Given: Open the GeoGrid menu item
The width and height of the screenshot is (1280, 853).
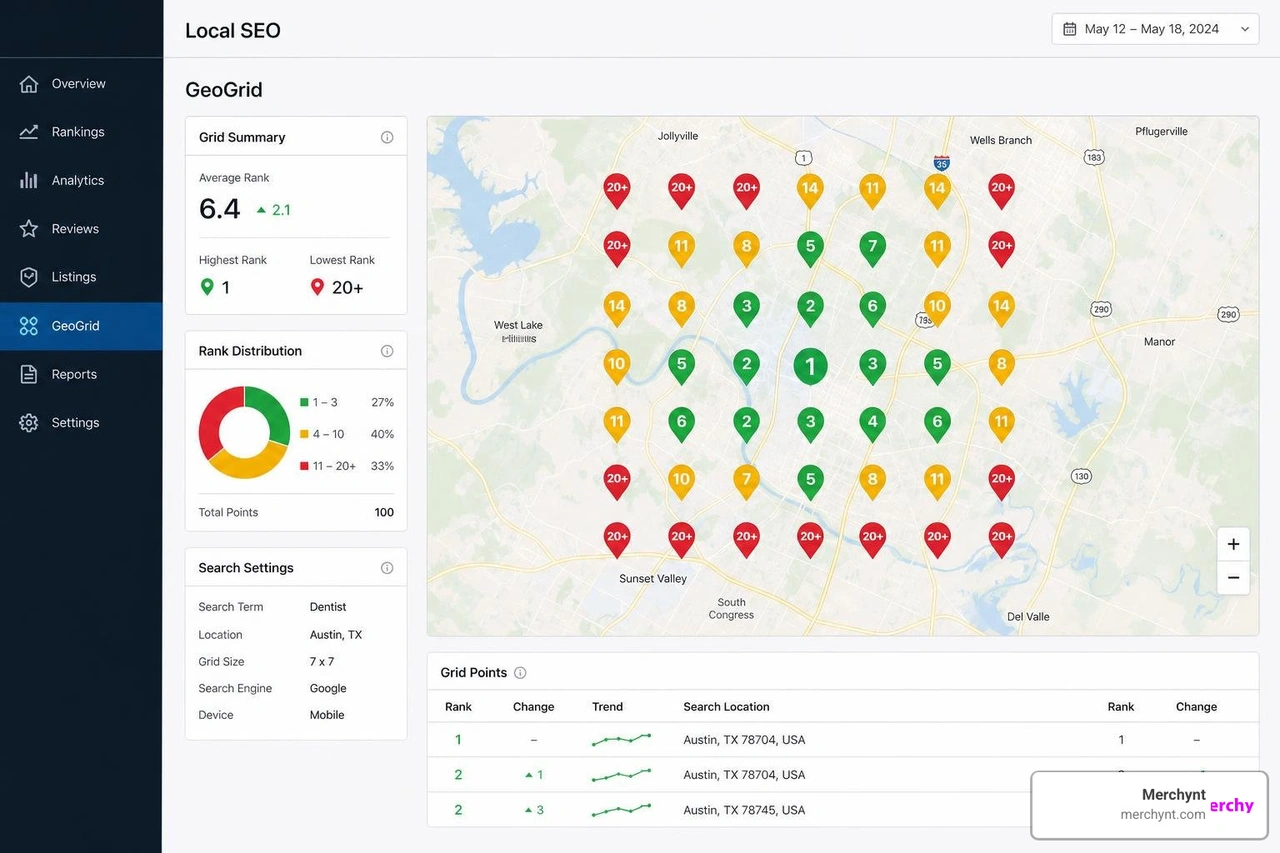Looking at the screenshot, I should tap(81, 326).
